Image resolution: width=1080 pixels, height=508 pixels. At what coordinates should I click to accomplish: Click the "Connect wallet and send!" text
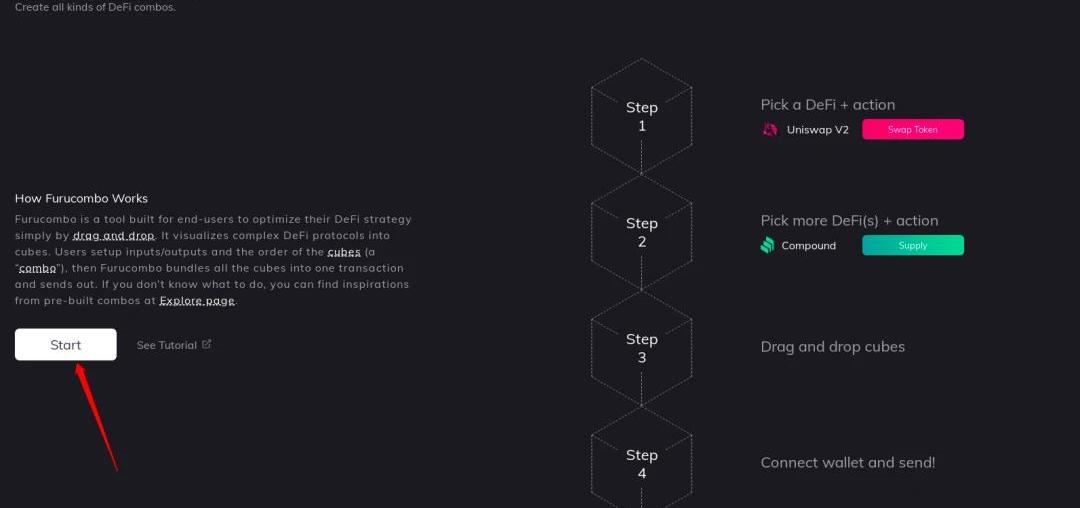(847, 463)
